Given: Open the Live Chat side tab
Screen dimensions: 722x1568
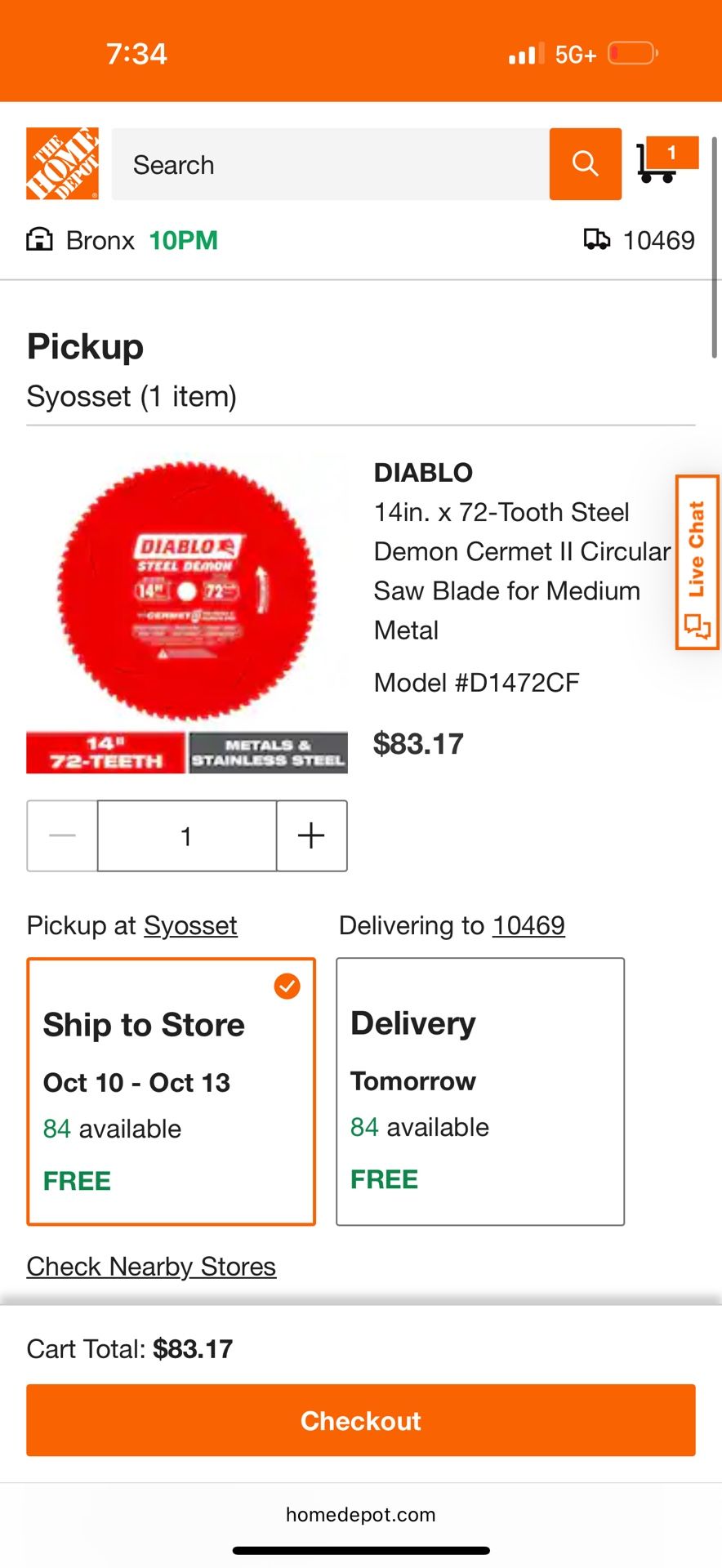Looking at the screenshot, I should [x=697, y=562].
